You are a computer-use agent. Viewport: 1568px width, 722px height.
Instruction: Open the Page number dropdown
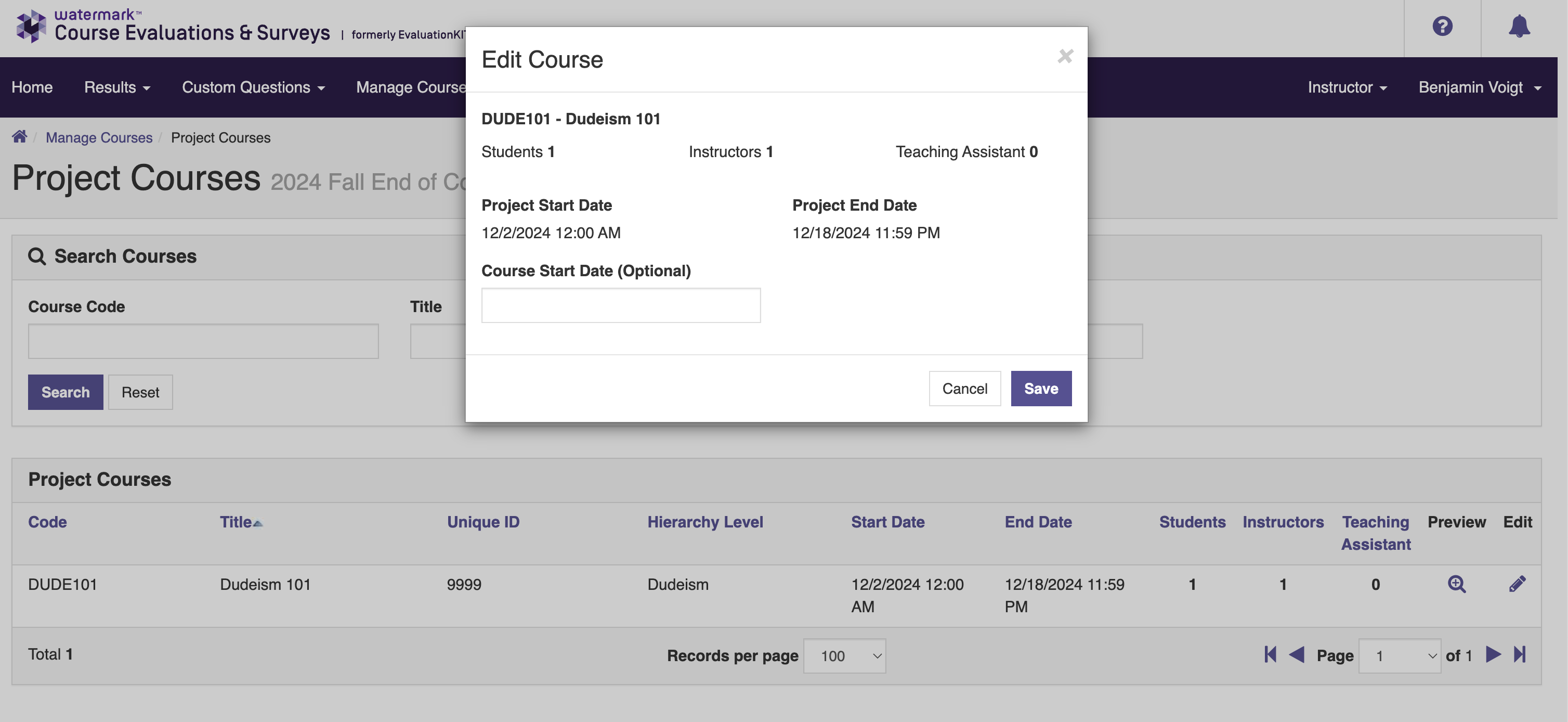(1399, 655)
